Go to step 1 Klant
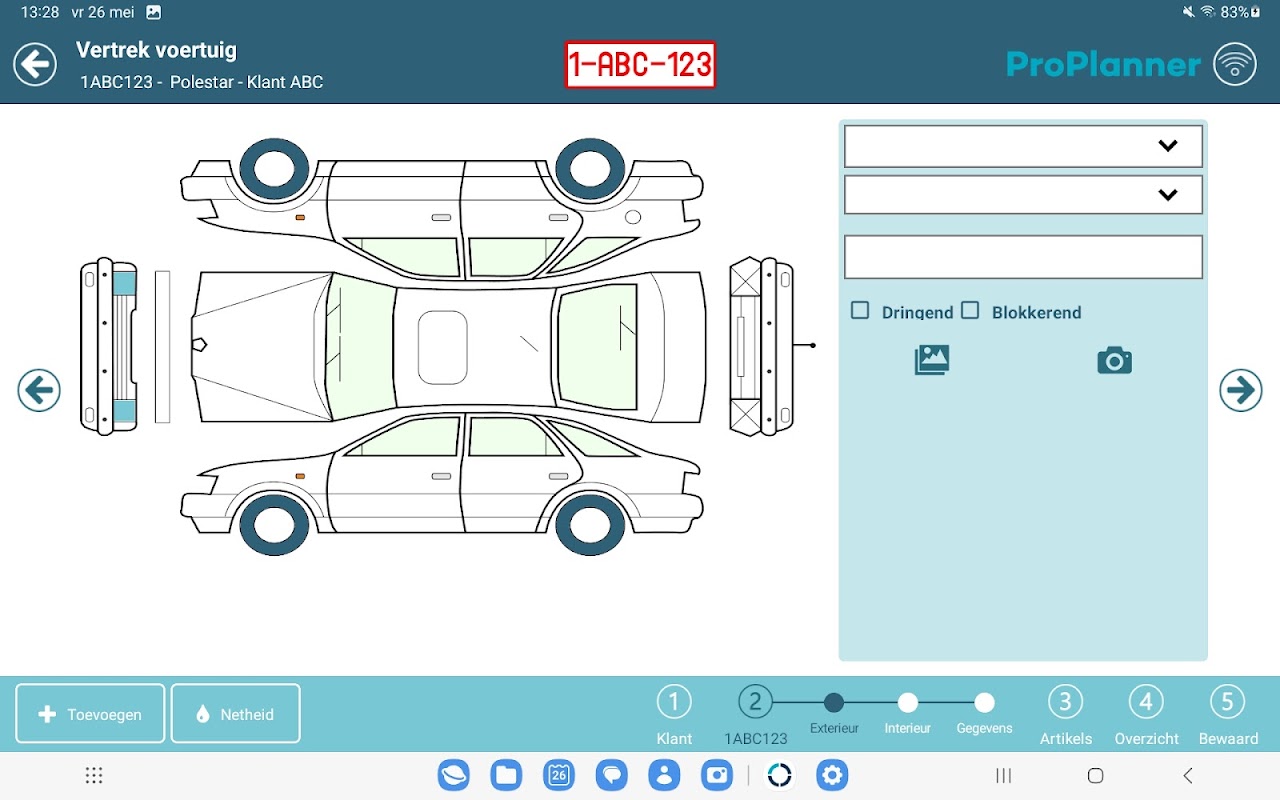 (674, 703)
